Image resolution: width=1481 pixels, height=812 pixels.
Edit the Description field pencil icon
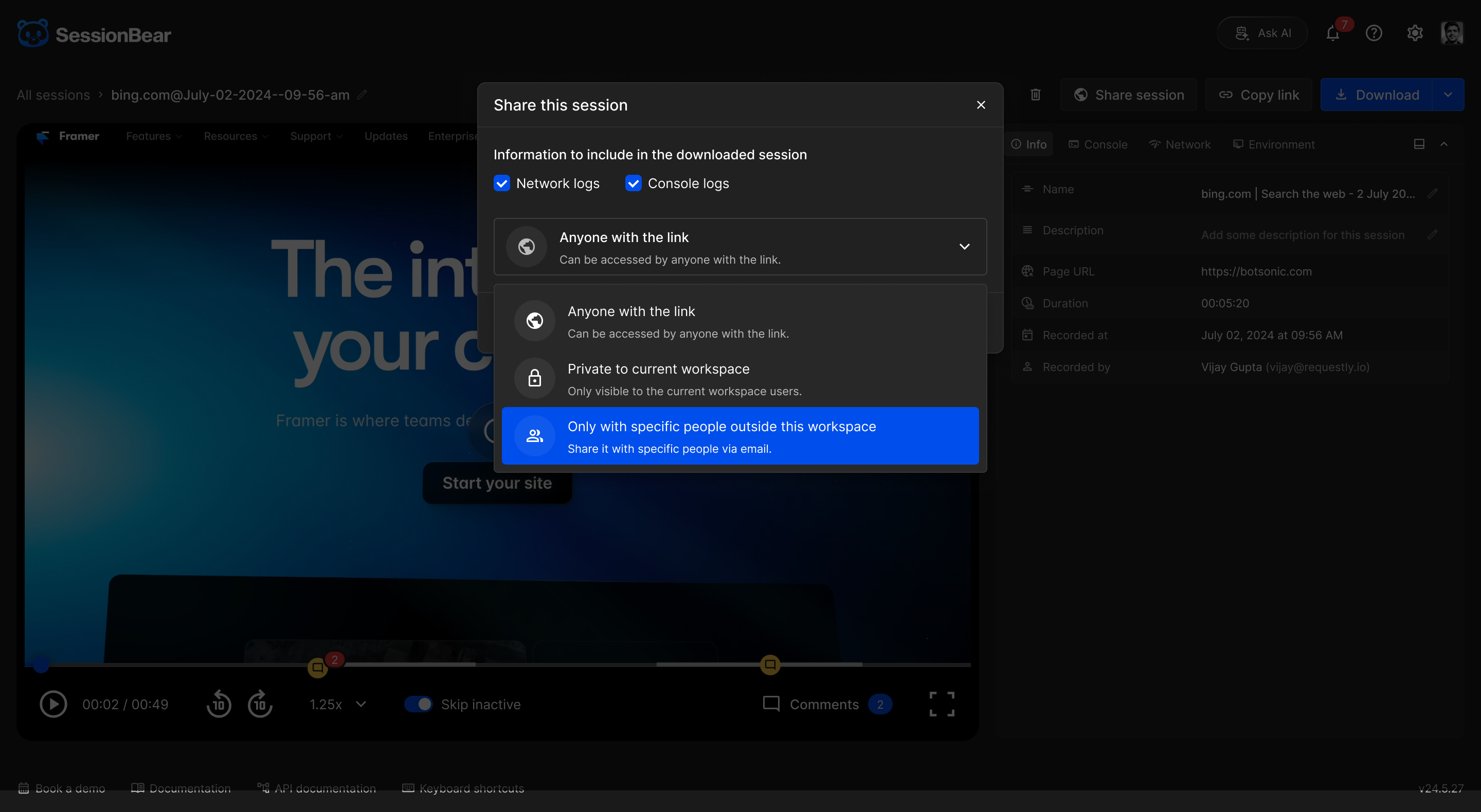pyautogui.click(x=1433, y=234)
